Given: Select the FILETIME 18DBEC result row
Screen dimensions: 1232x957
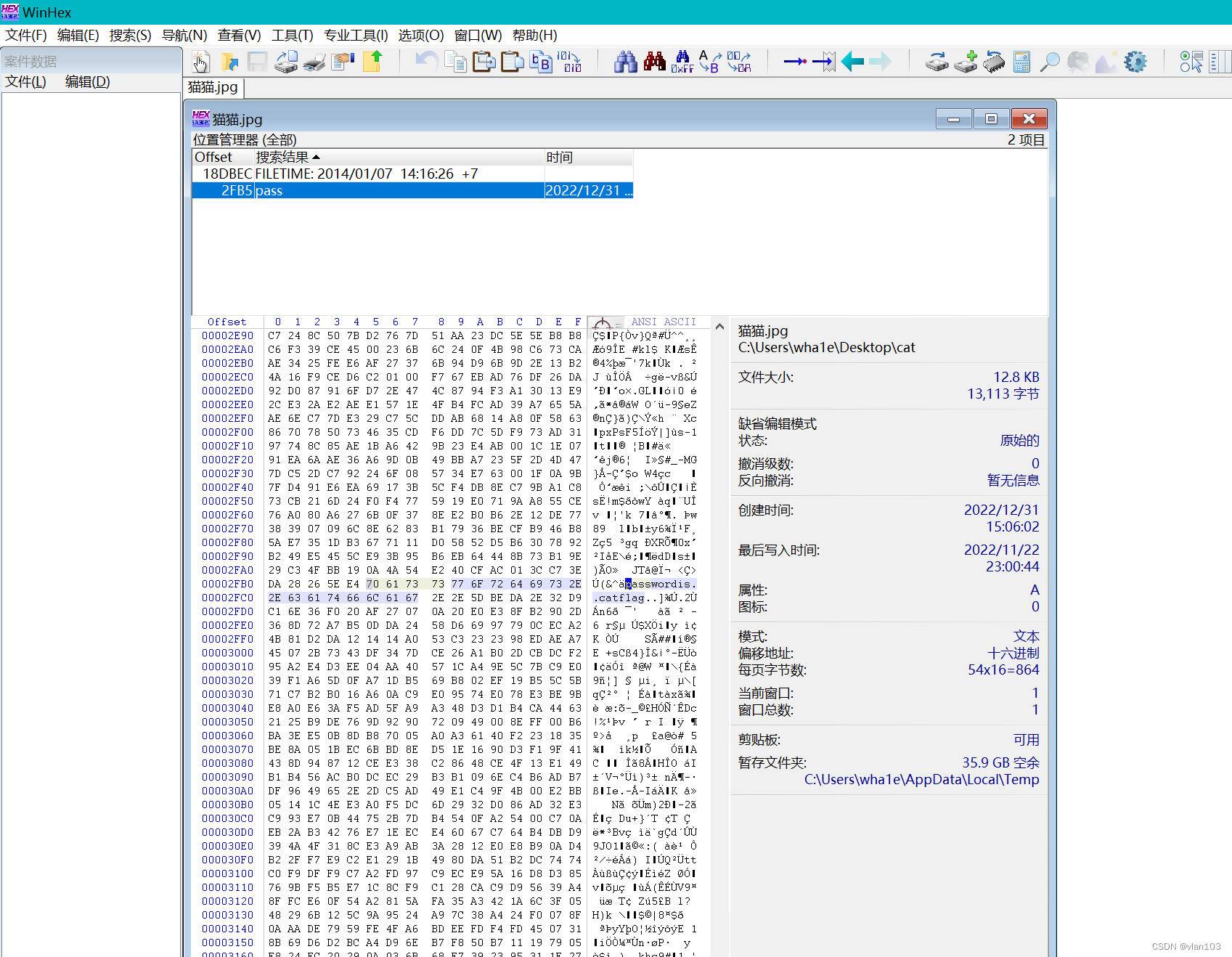Looking at the screenshot, I should pos(412,174).
